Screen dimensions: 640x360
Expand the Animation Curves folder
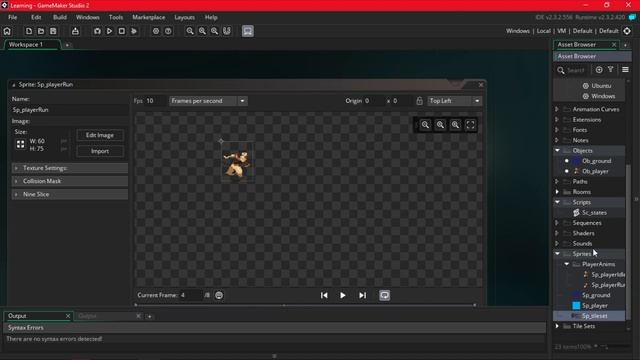[x=557, y=109]
